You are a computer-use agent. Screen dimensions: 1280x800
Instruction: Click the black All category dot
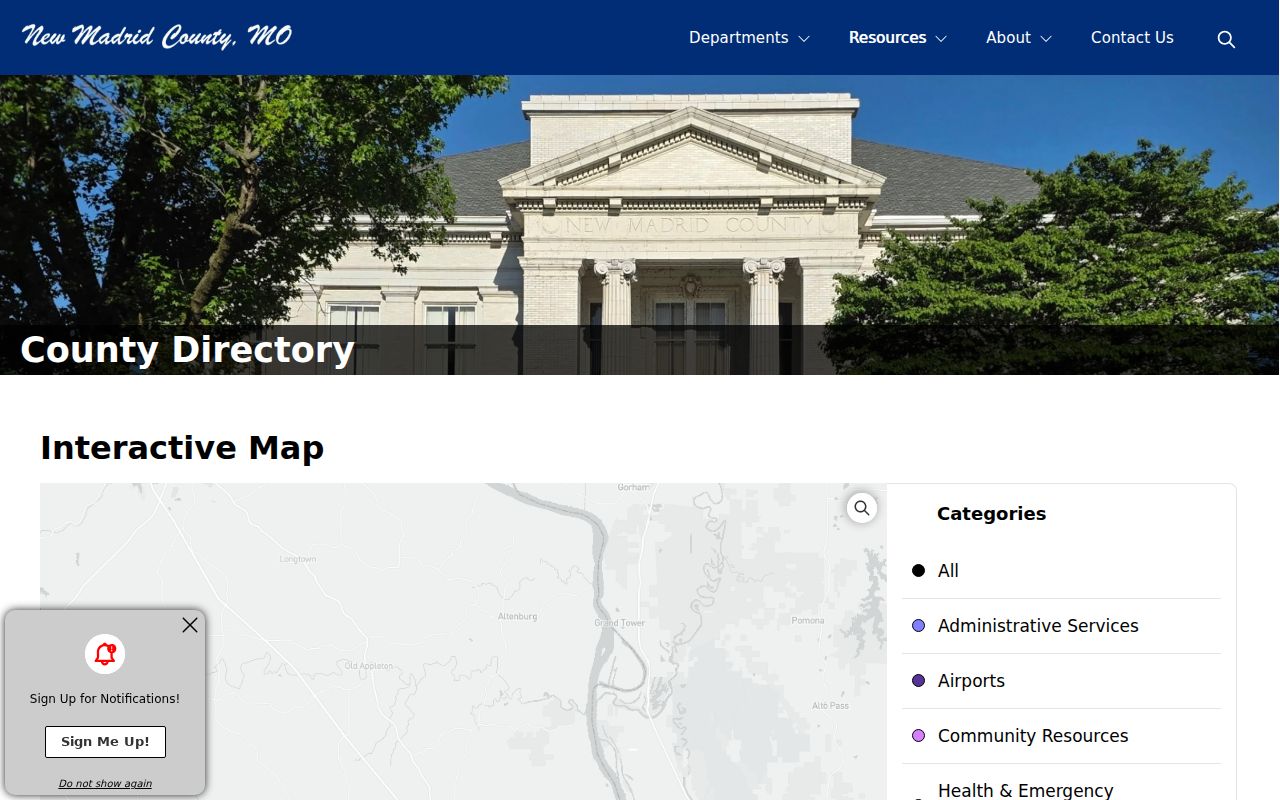(x=919, y=571)
